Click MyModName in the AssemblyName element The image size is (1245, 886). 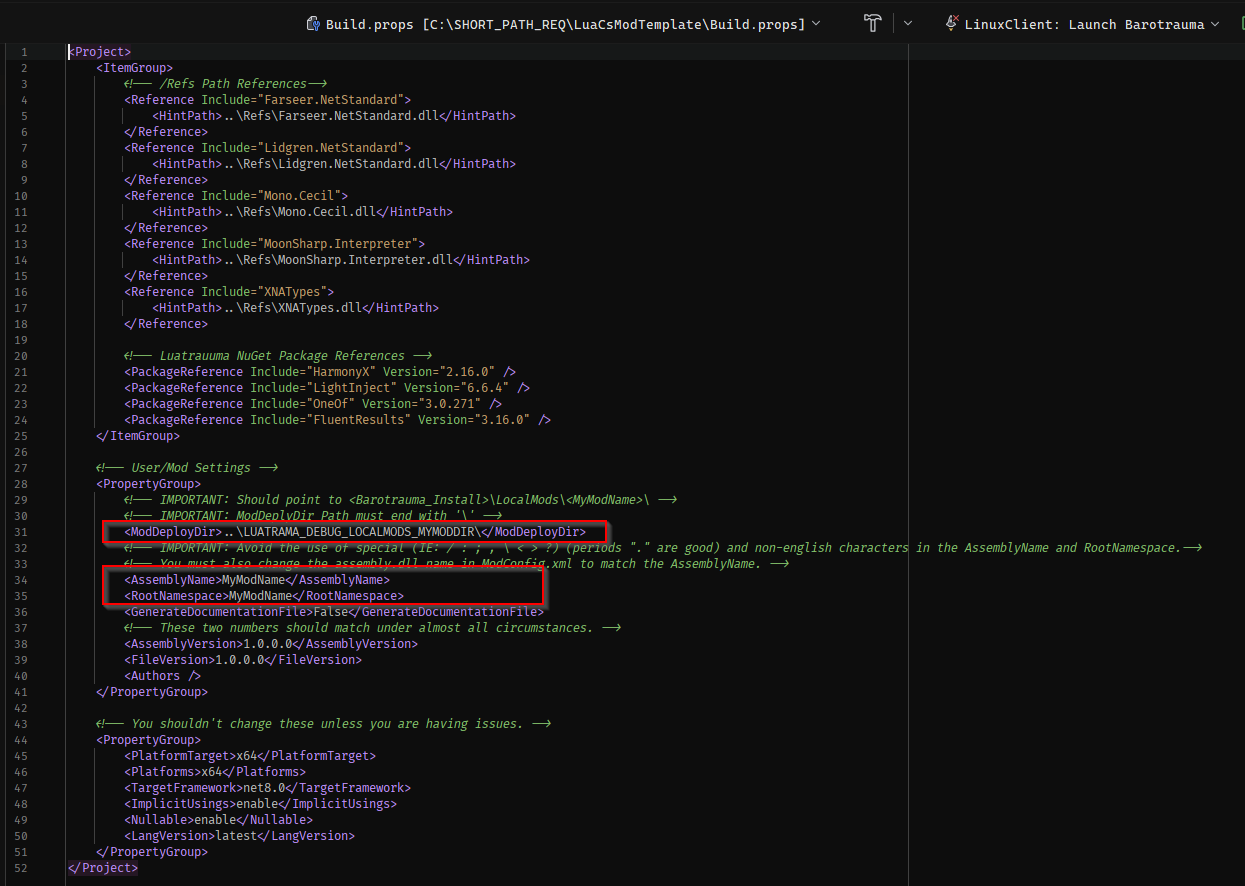coord(254,579)
